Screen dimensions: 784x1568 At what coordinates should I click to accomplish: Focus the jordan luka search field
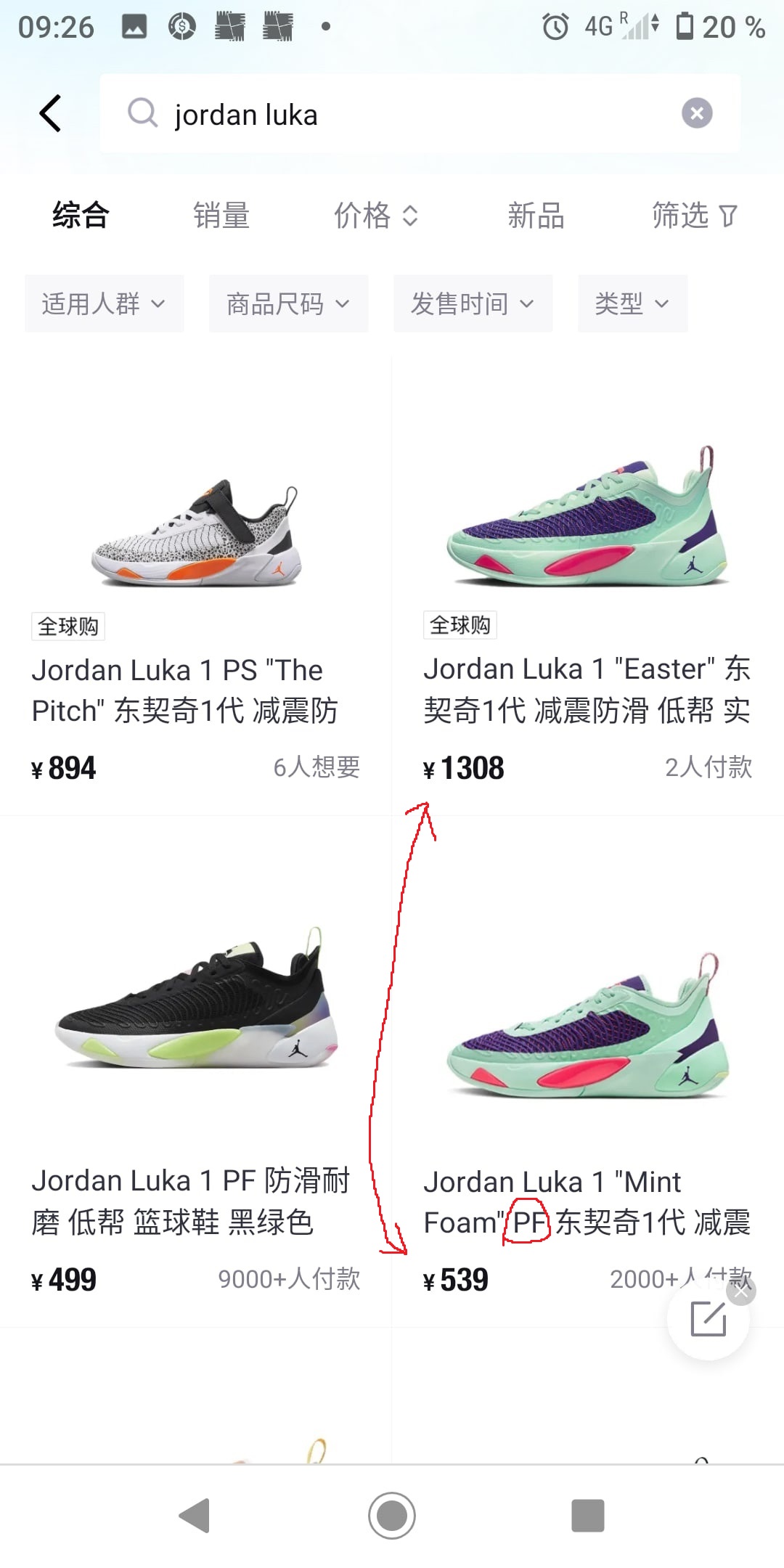pos(420,113)
